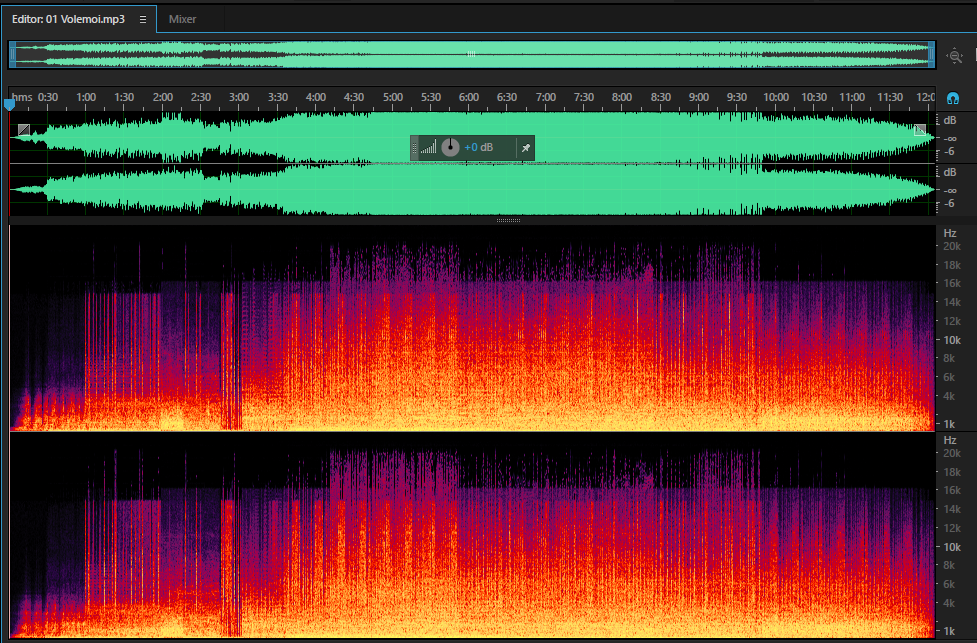Grab the HUD drag grip

(415, 148)
